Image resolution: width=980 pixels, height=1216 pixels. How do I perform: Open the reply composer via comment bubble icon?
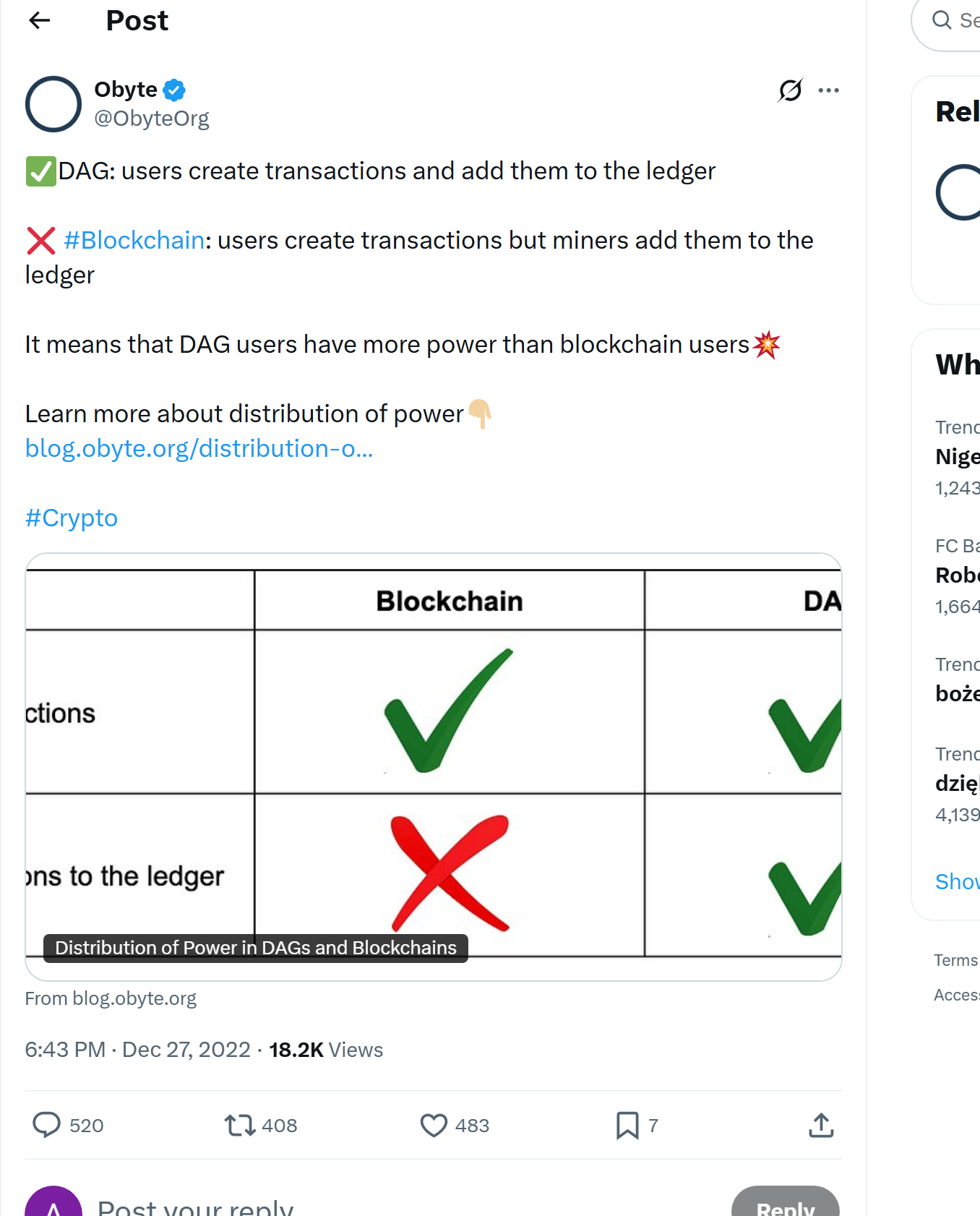(48, 1125)
